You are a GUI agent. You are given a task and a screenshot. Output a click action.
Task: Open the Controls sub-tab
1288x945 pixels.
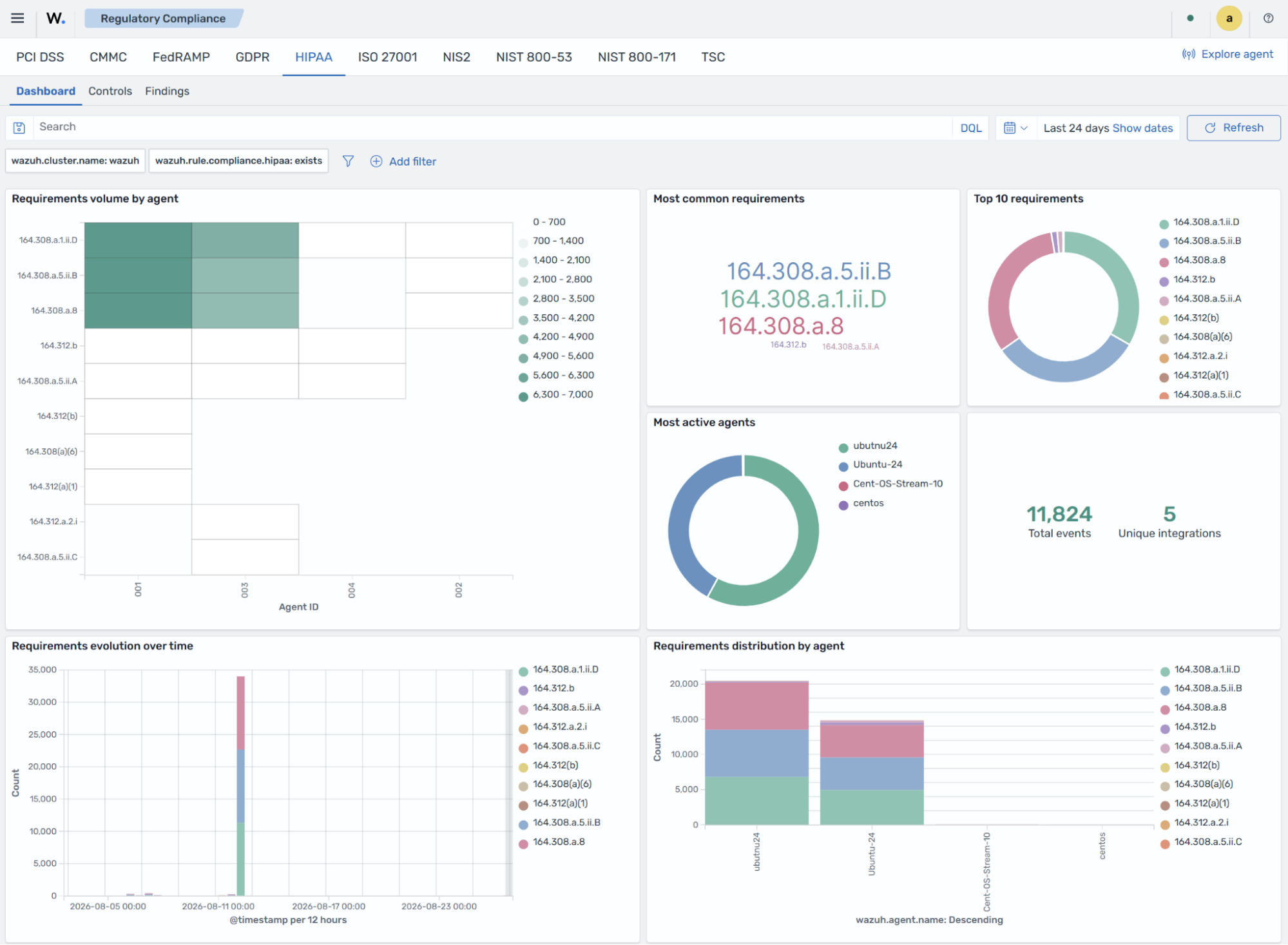(110, 91)
